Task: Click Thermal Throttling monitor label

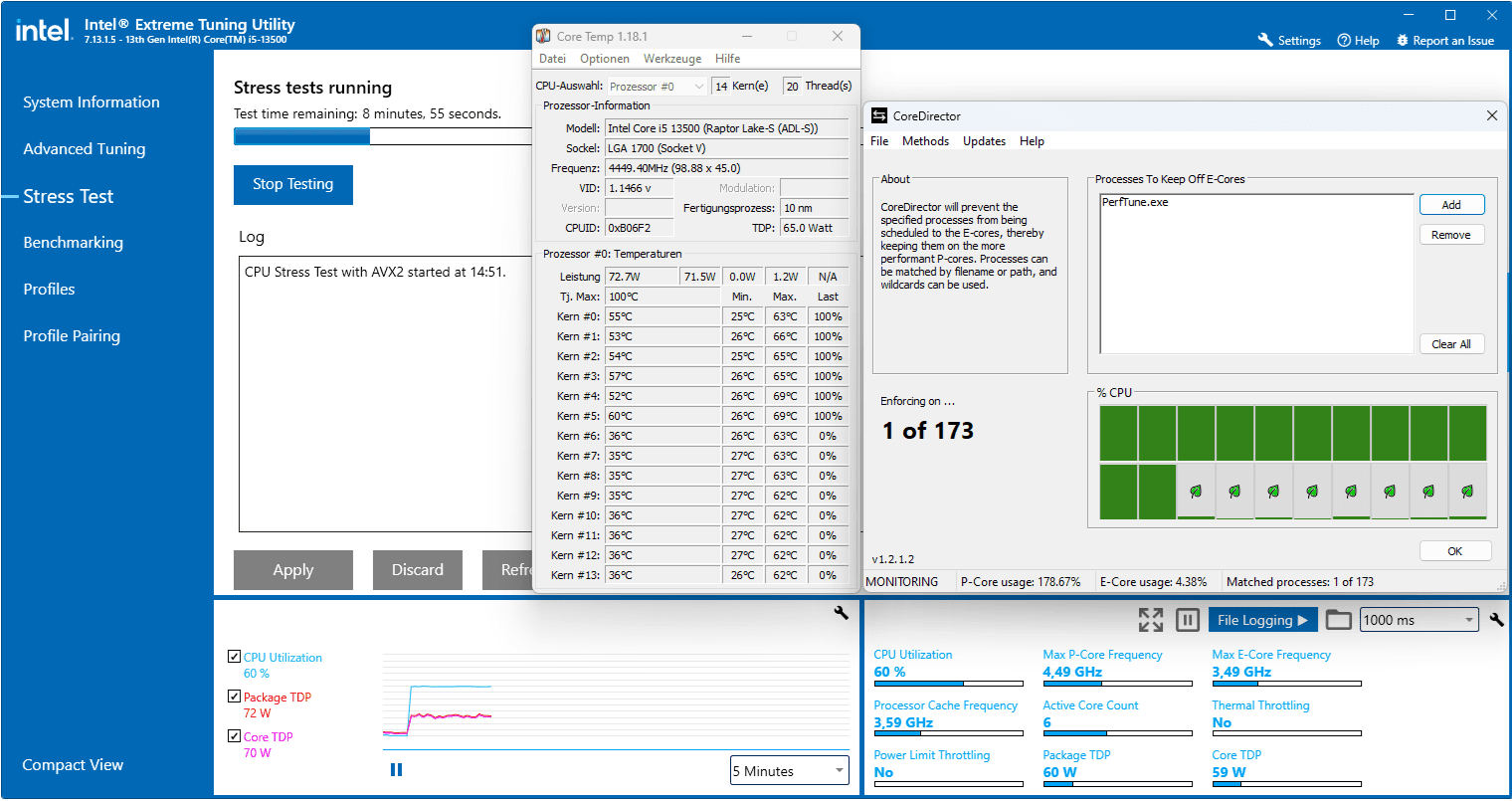Action: (1260, 705)
